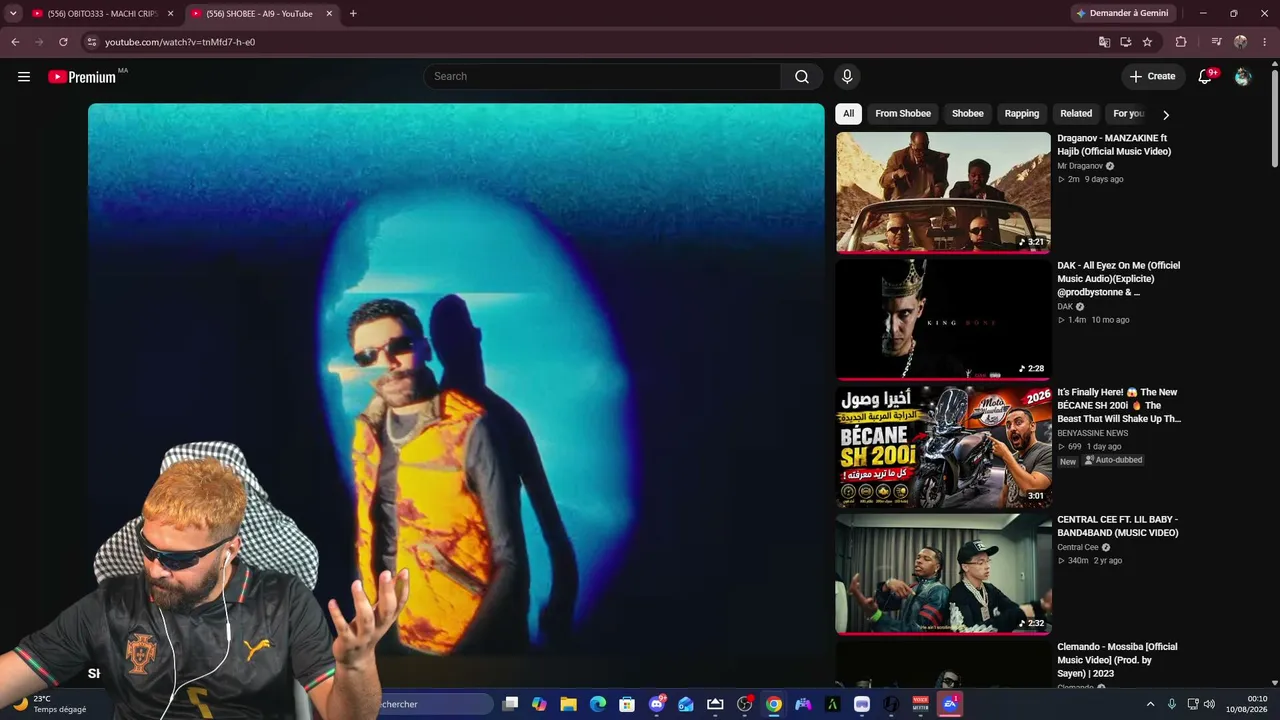Open Task View on taskbar
The image size is (1280, 720).
pyautogui.click(x=510, y=704)
